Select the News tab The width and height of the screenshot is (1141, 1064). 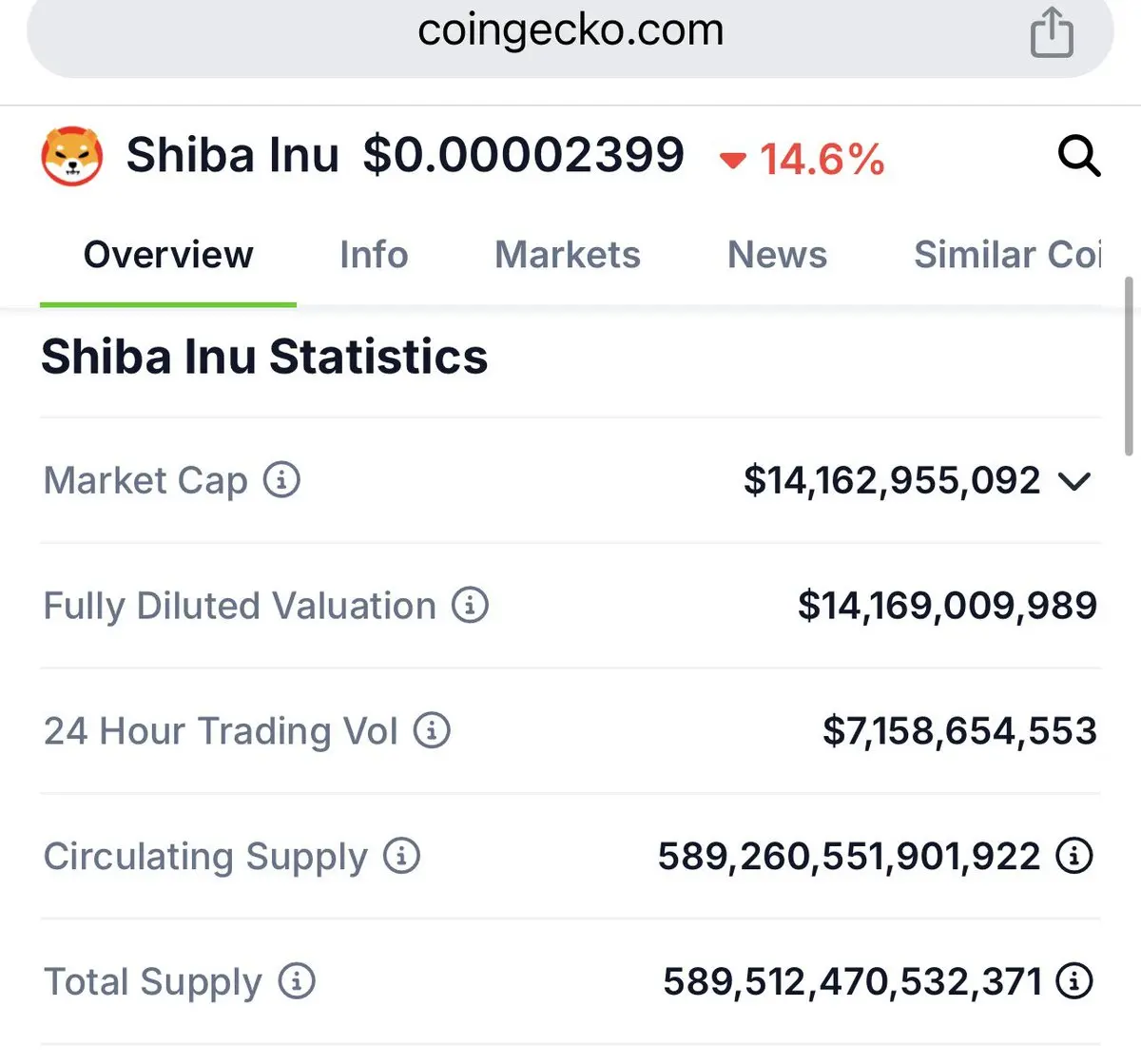(777, 255)
